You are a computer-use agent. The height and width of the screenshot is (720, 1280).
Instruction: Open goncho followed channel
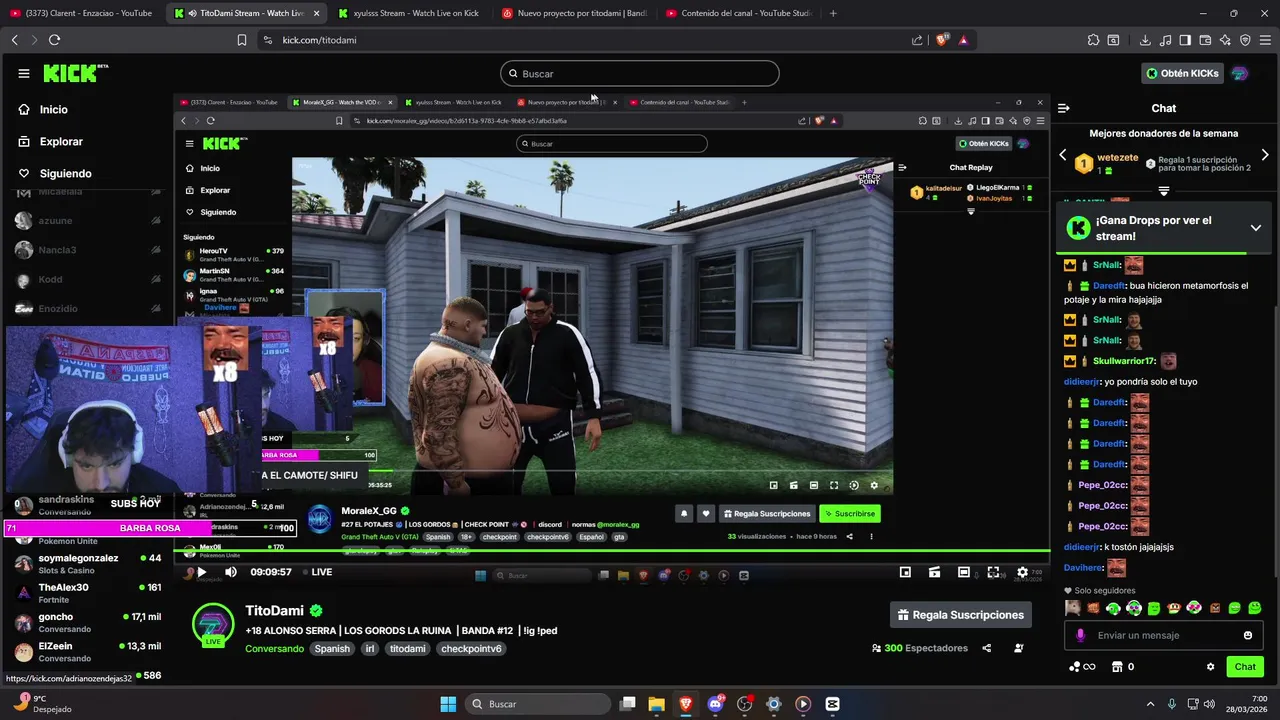coord(88,622)
